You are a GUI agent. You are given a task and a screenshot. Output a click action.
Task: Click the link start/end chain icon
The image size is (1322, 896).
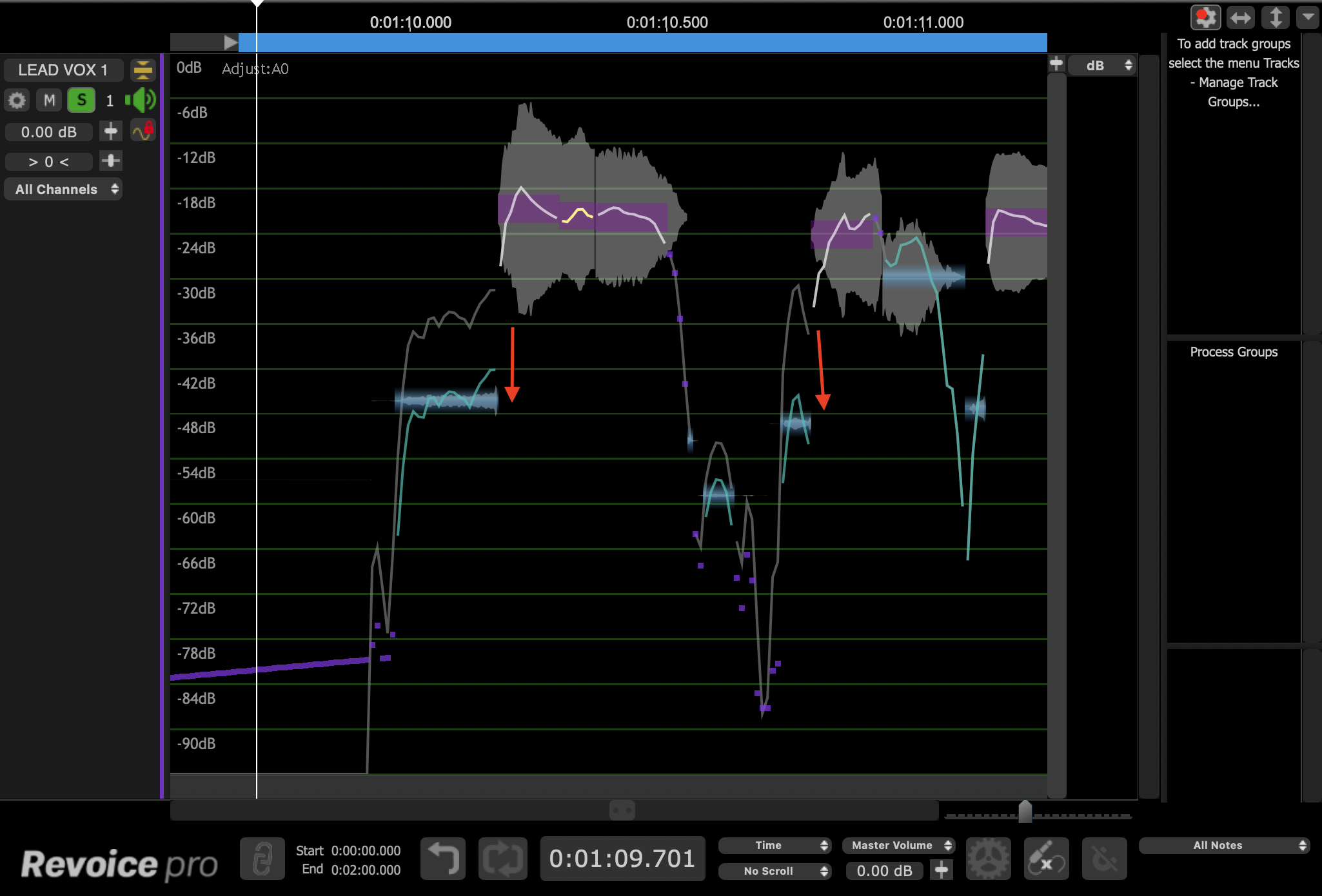point(262,859)
